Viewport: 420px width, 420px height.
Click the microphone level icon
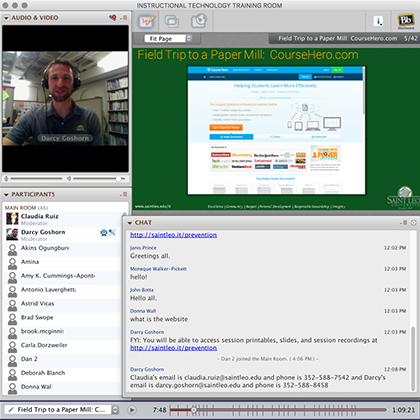(6, 179)
